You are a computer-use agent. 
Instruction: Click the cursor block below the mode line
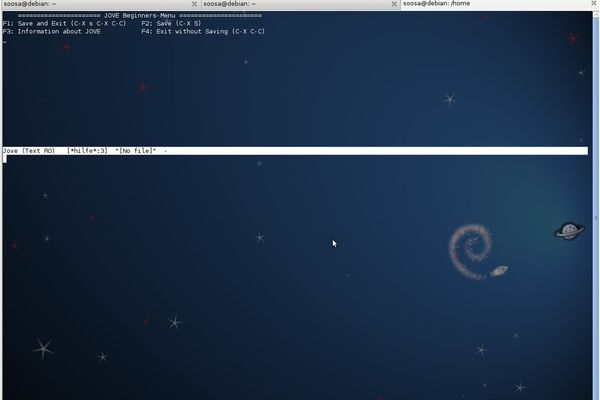pos(5,159)
